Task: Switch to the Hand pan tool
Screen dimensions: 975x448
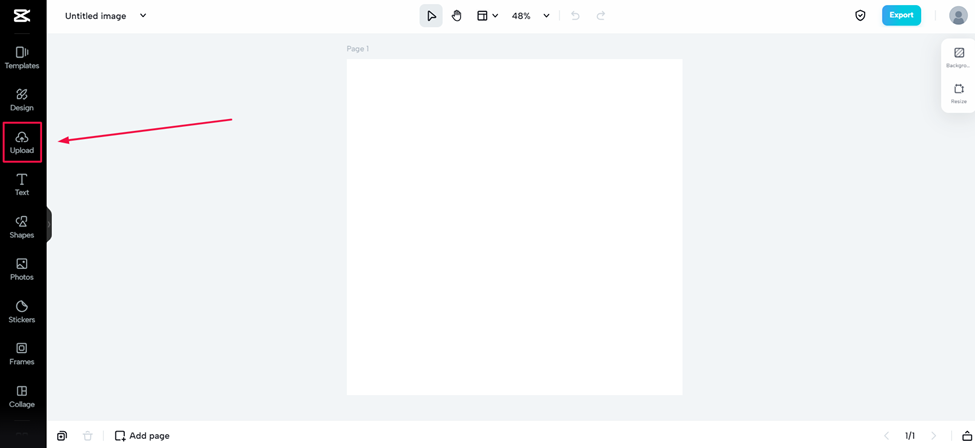Action: (457, 16)
